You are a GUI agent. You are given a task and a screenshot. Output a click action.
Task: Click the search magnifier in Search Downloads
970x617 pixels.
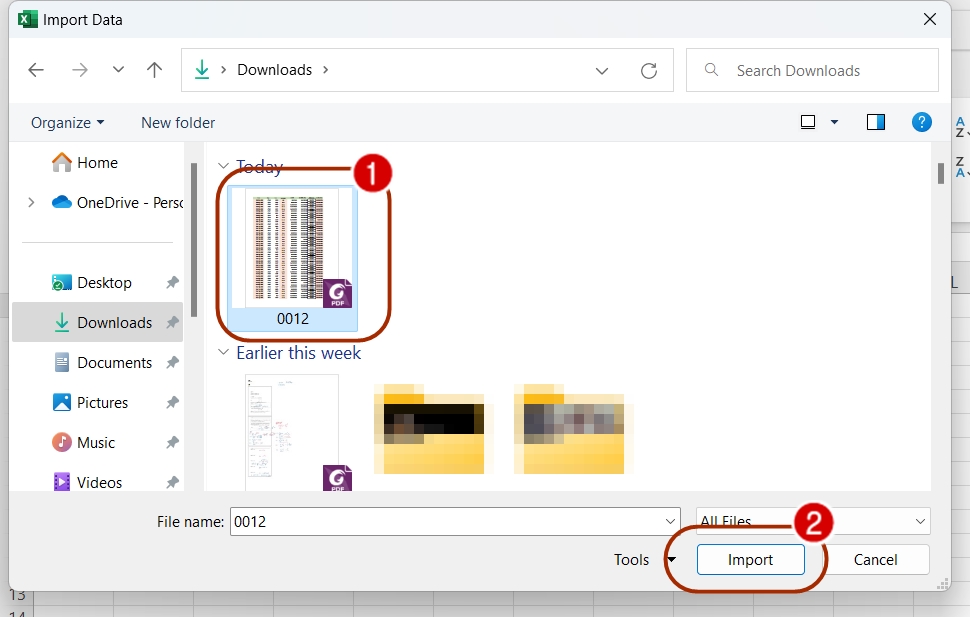coord(710,70)
